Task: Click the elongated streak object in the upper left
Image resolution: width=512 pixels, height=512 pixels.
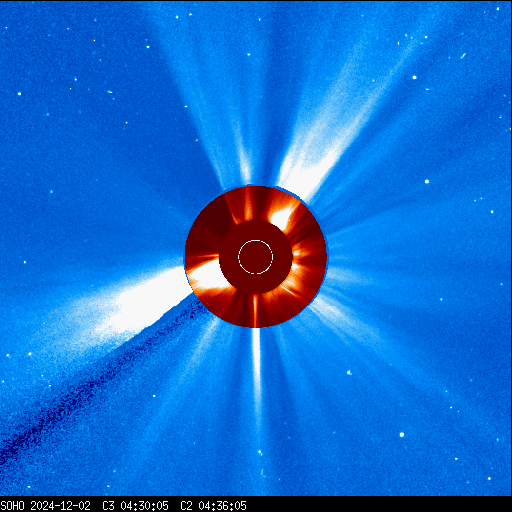Action: coord(110,92)
